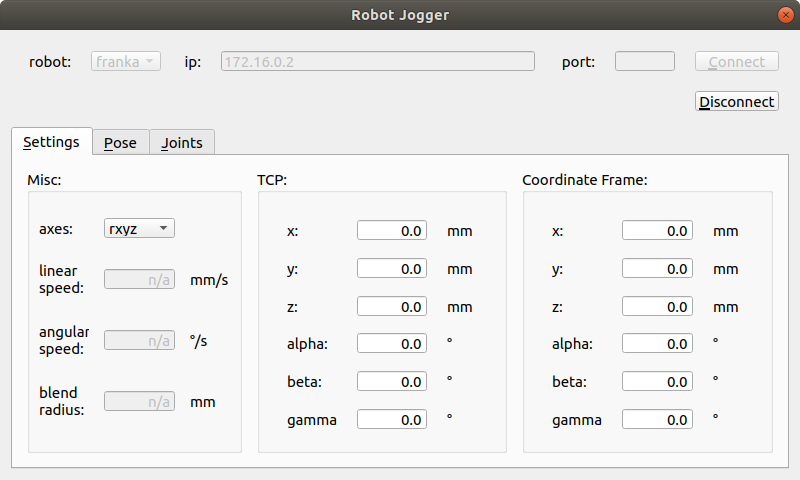800x480 pixels.
Task: Click the linear speed field
Action: tap(139, 279)
